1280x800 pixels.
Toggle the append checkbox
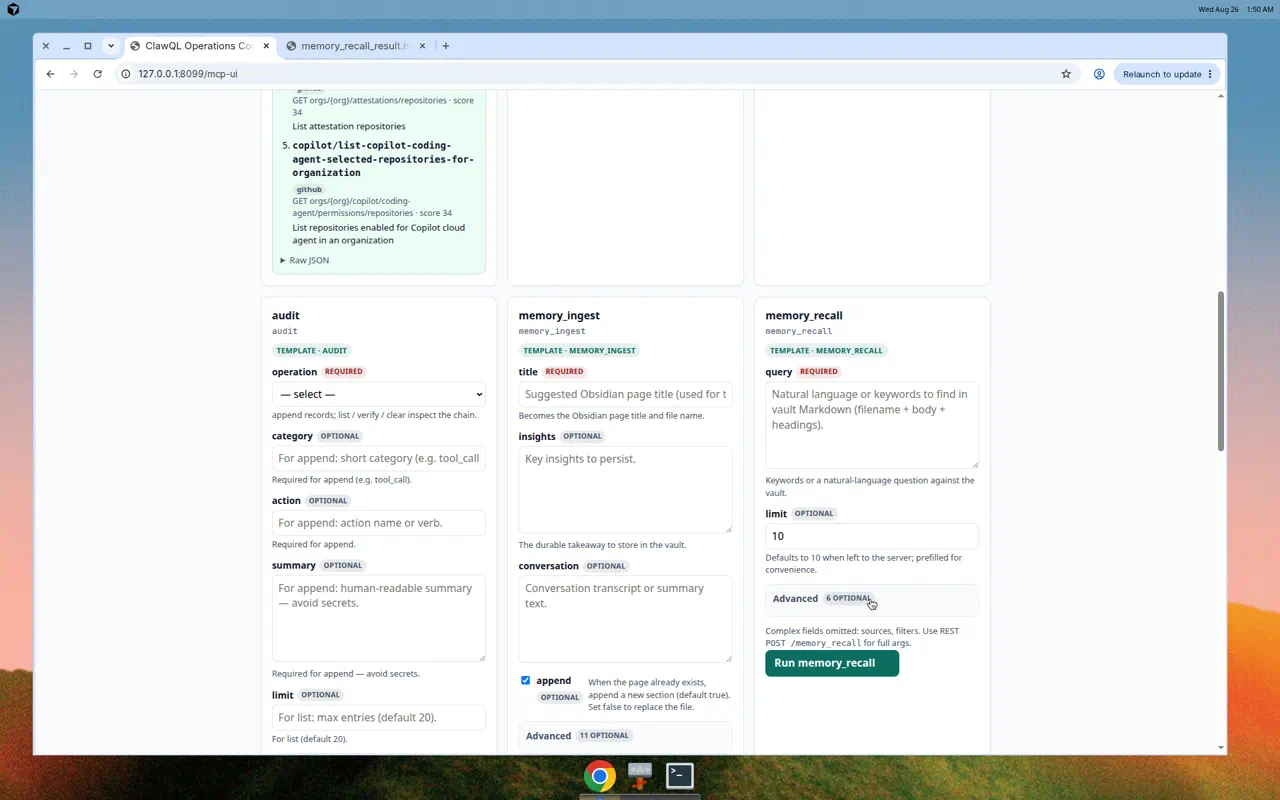(525, 680)
